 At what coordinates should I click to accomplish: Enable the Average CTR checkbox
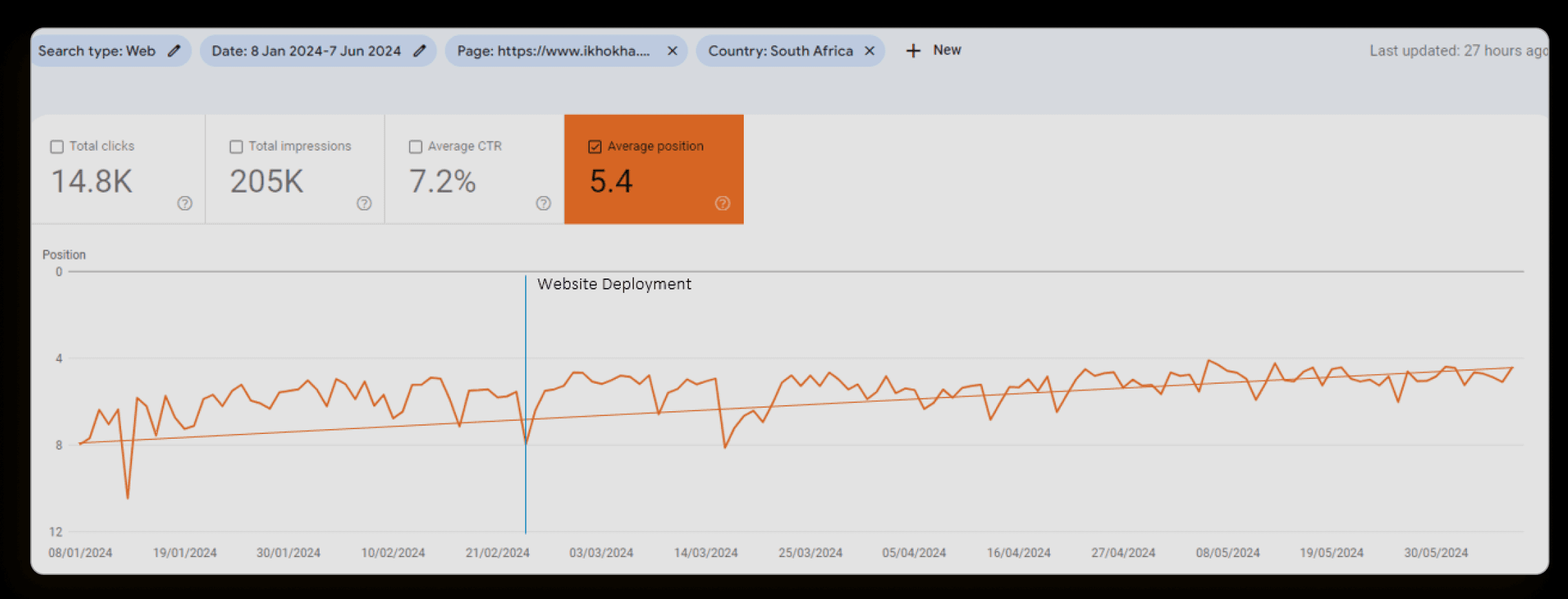(x=416, y=146)
